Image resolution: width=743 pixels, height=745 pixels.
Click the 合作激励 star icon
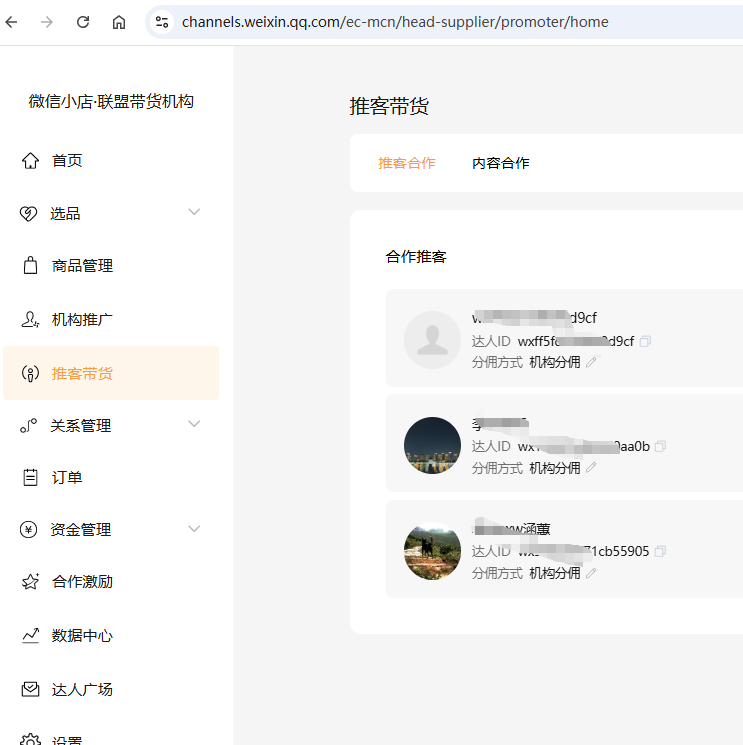(30, 582)
